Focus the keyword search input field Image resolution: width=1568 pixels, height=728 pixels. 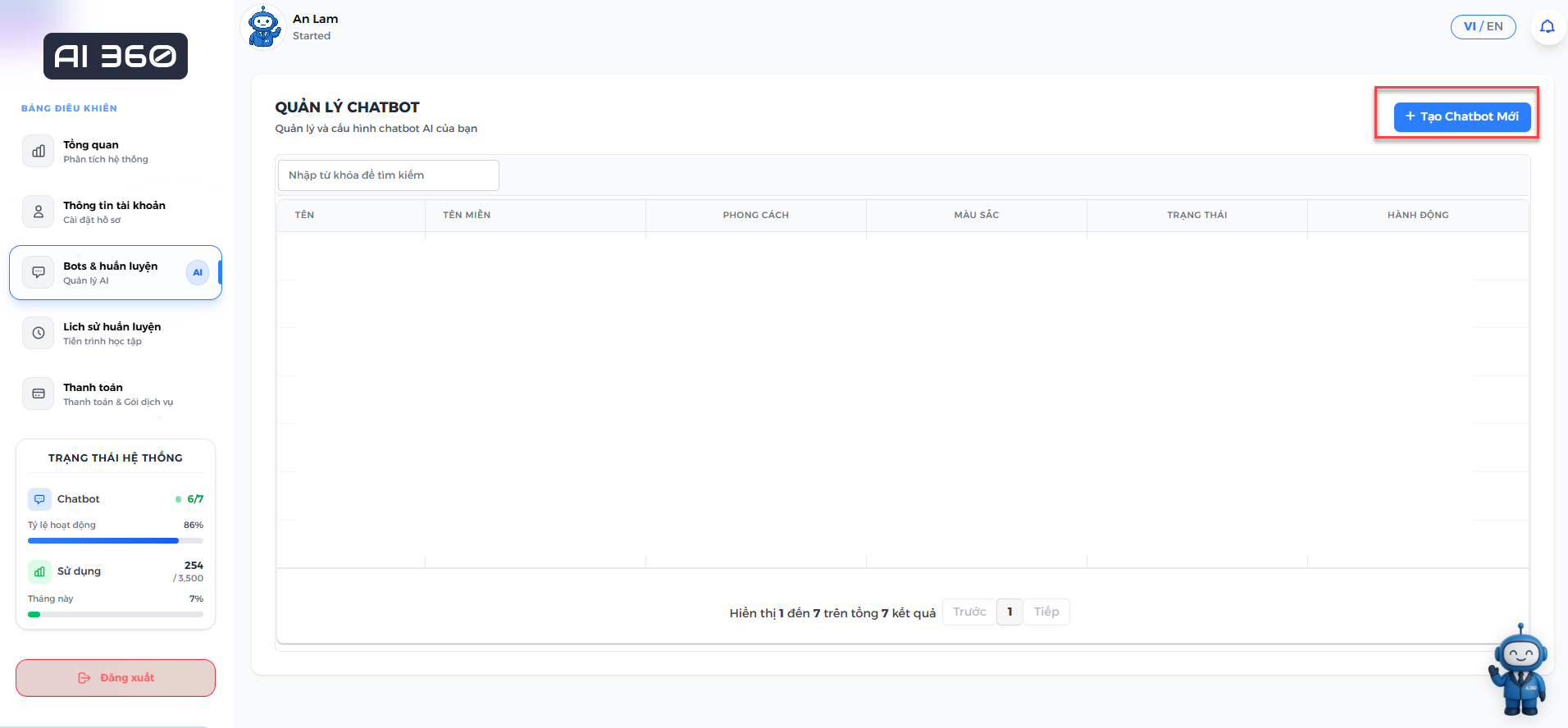pyautogui.click(x=388, y=175)
